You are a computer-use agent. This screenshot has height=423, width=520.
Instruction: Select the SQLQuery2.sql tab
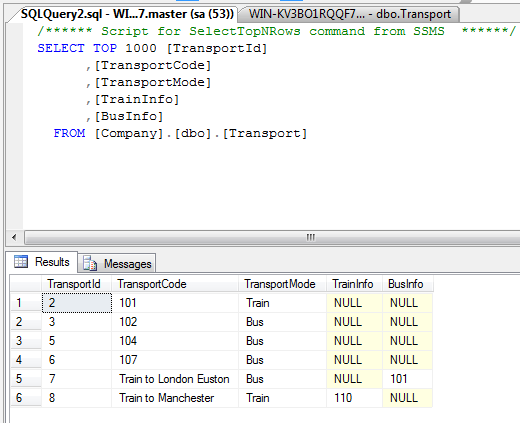127,14
